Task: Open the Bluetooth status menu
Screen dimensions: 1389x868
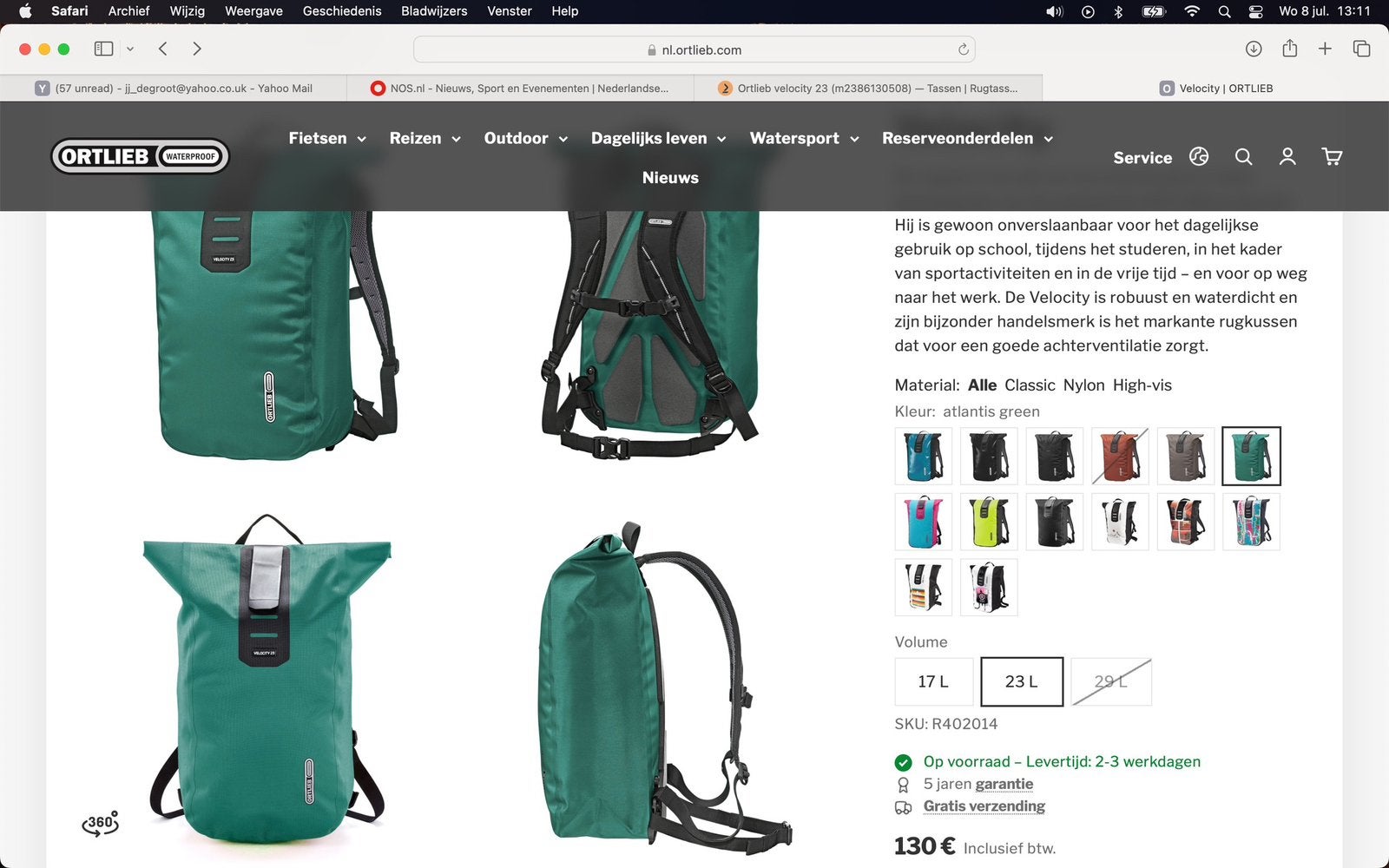Action: pyautogui.click(x=1118, y=11)
